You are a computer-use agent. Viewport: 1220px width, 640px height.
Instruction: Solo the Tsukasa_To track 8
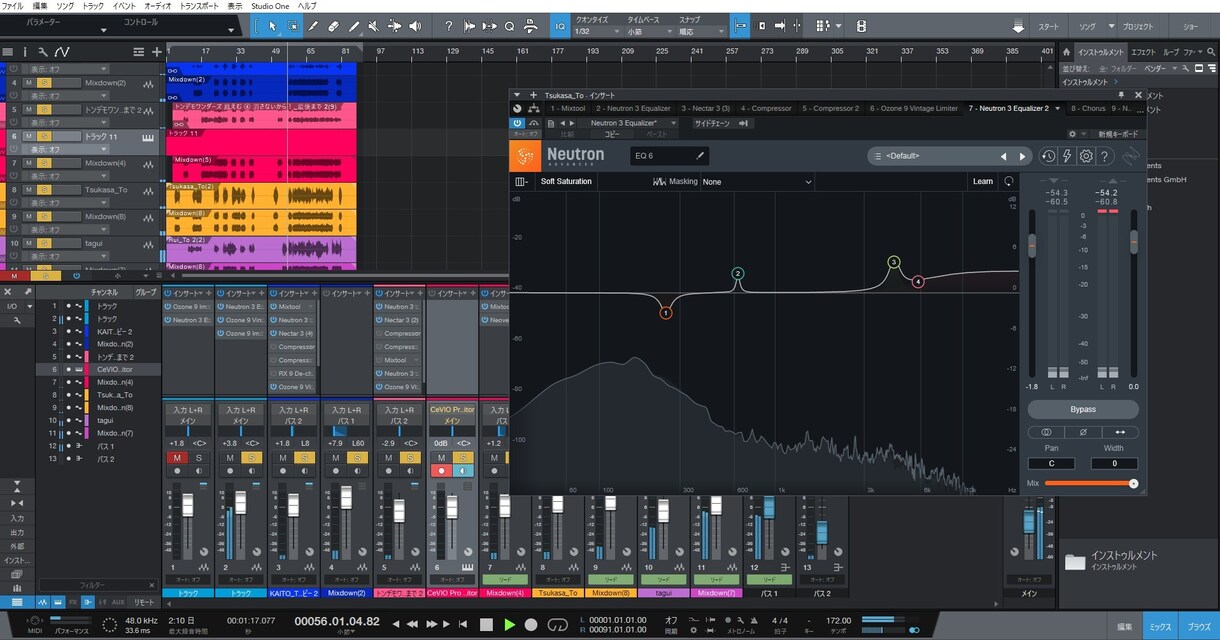[x=44, y=189]
